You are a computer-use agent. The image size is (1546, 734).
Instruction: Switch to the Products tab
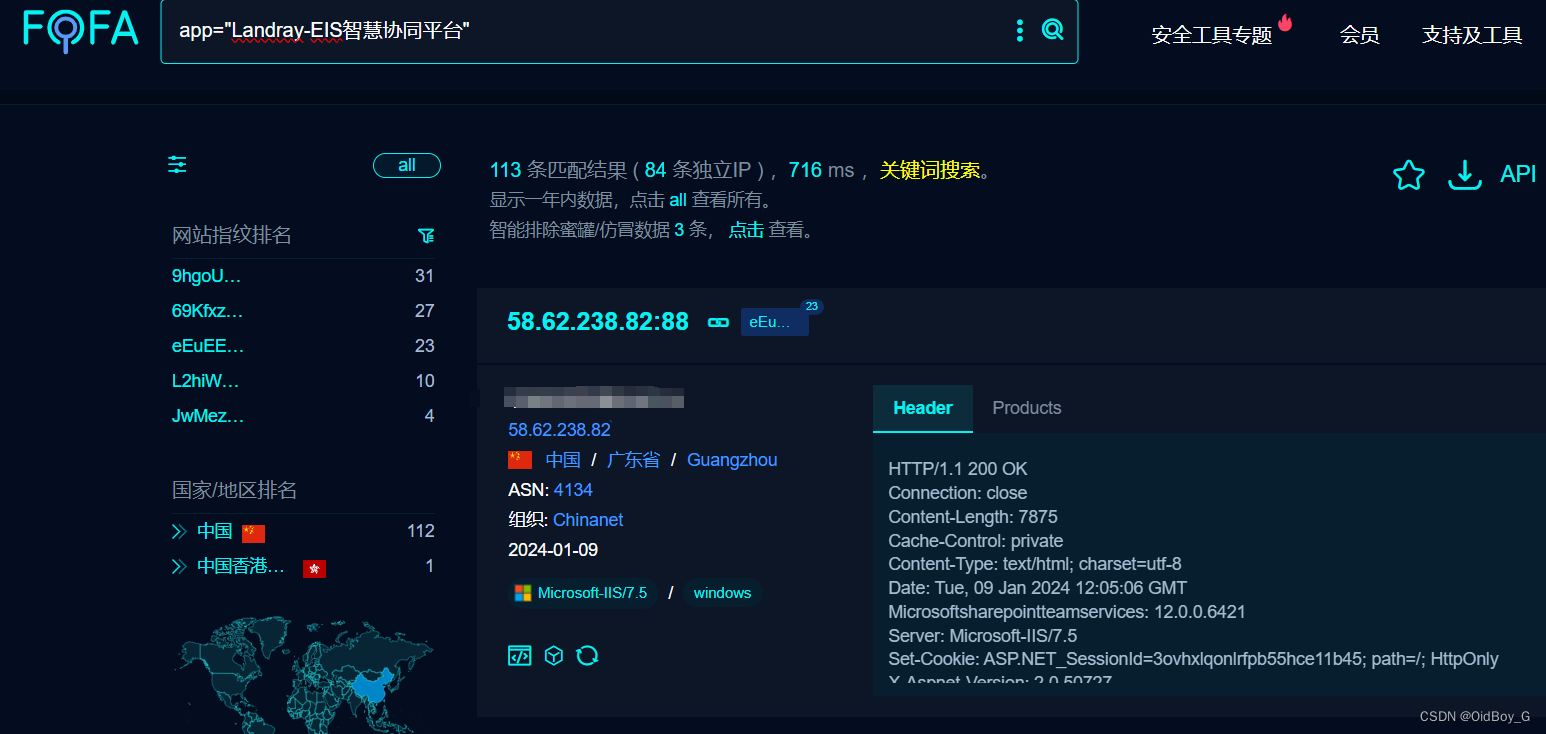(1026, 408)
